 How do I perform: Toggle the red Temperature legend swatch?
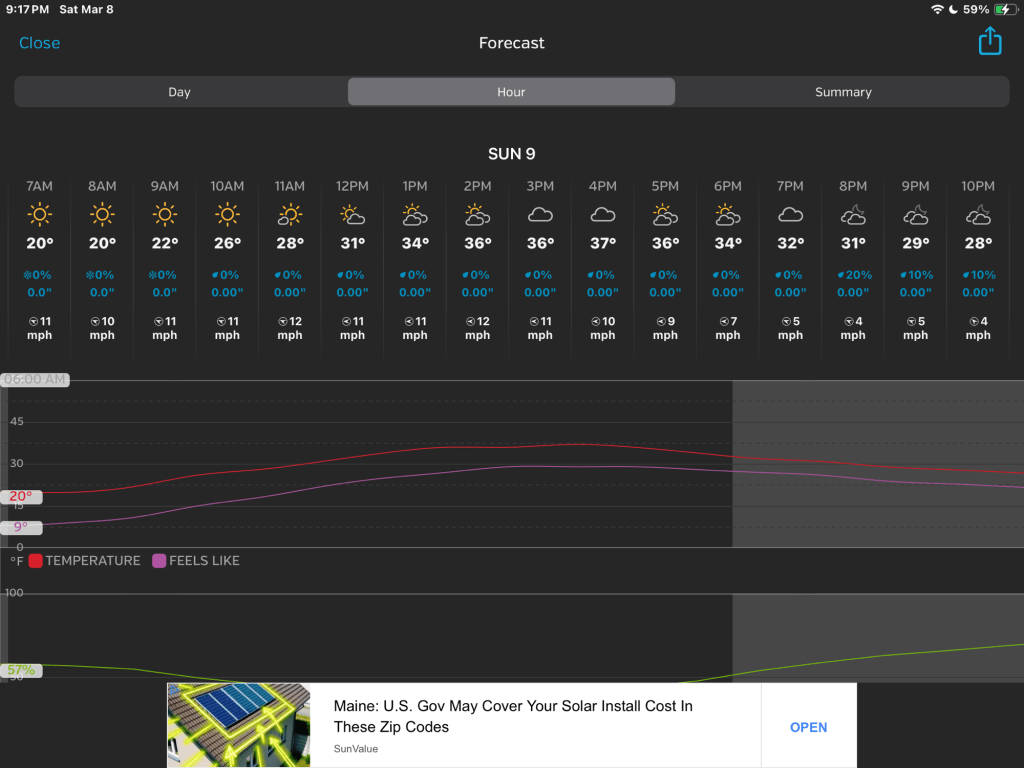35,561
